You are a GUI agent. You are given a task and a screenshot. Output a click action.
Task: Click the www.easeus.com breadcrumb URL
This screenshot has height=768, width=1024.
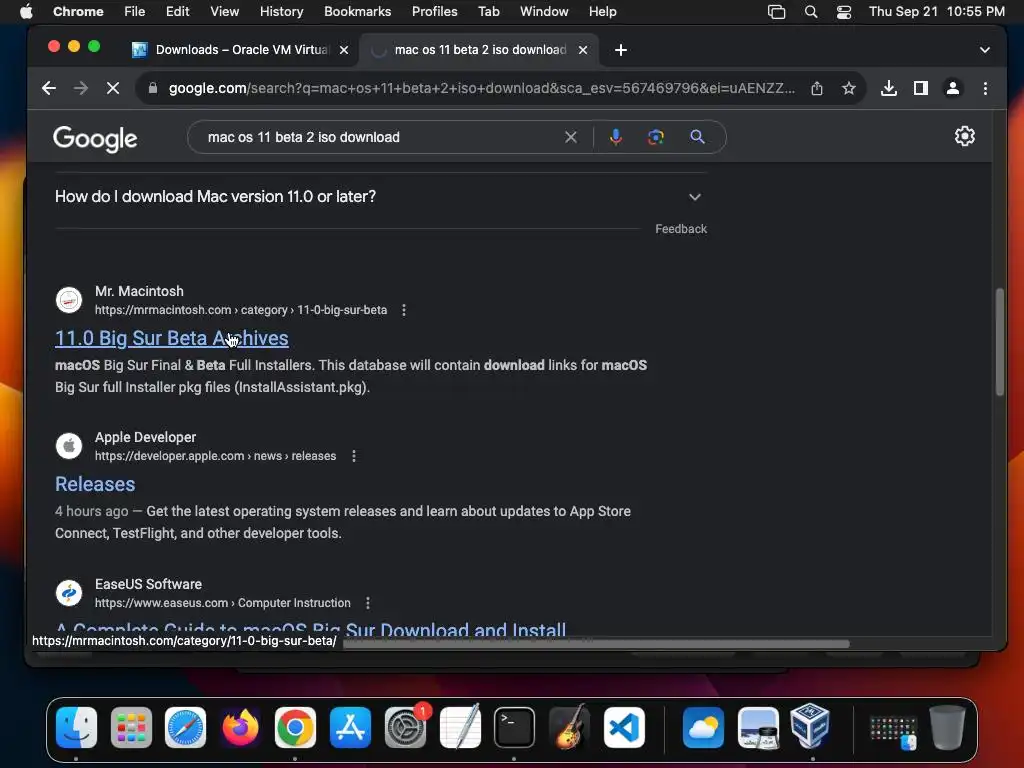click(x=223, y=603)
